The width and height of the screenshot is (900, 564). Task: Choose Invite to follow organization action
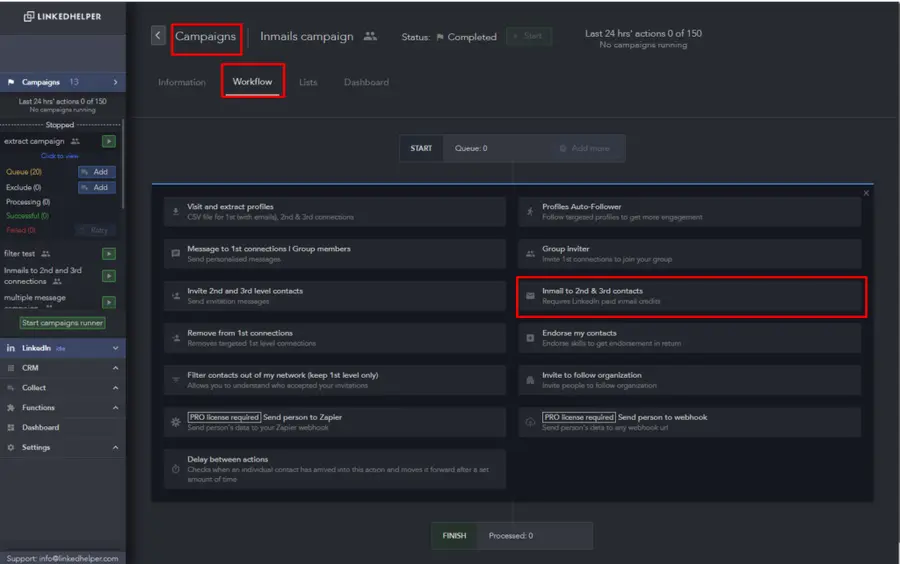(x=689, y=380)
